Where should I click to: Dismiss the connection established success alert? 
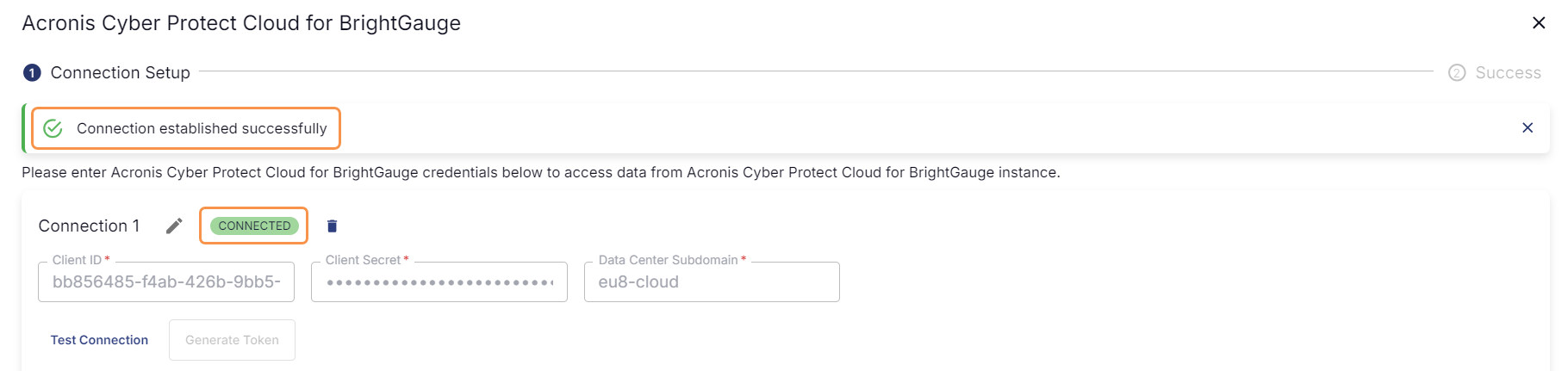pos(1528,127)
